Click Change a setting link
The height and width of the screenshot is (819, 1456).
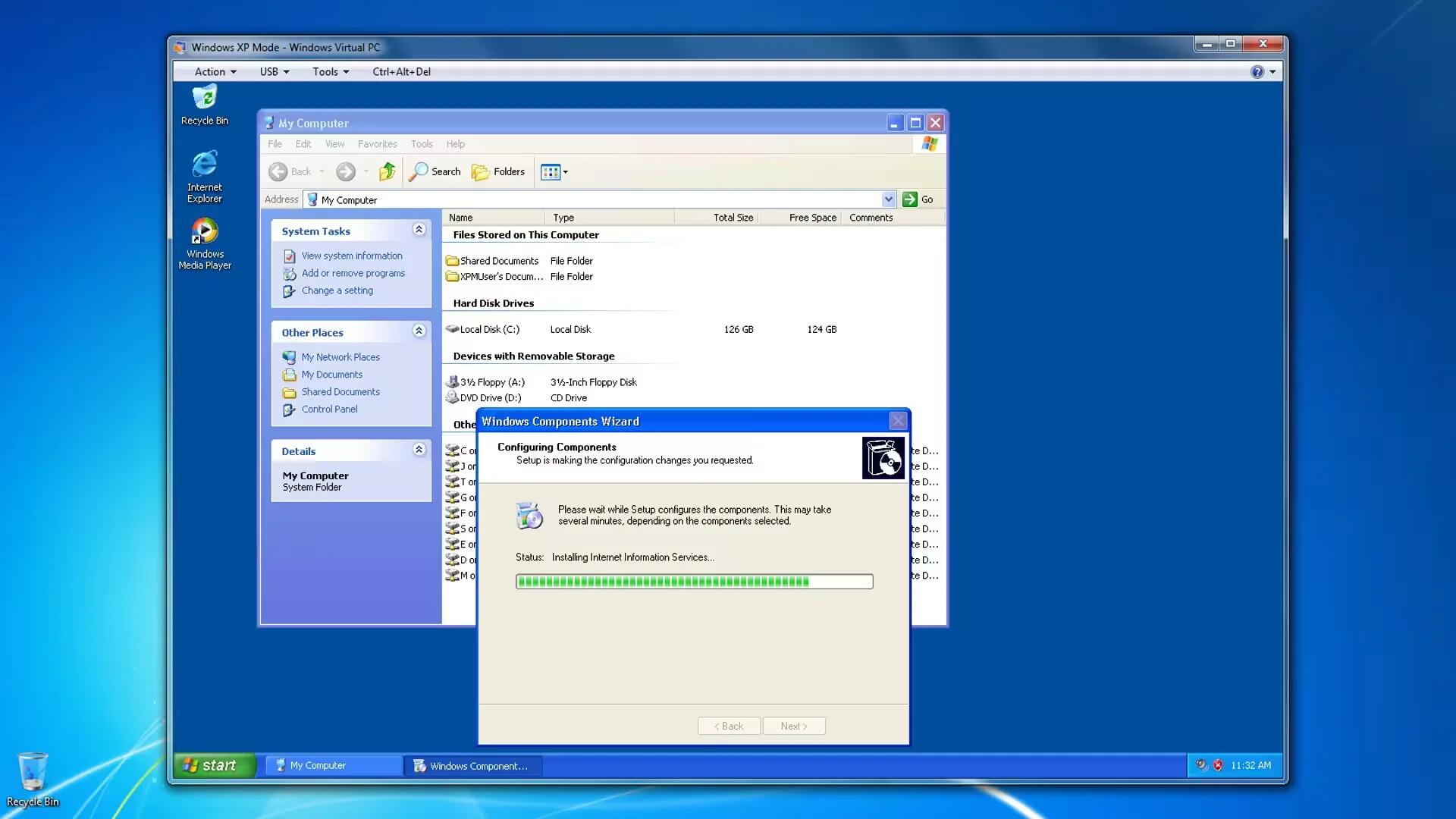click(x=337, y=290)
